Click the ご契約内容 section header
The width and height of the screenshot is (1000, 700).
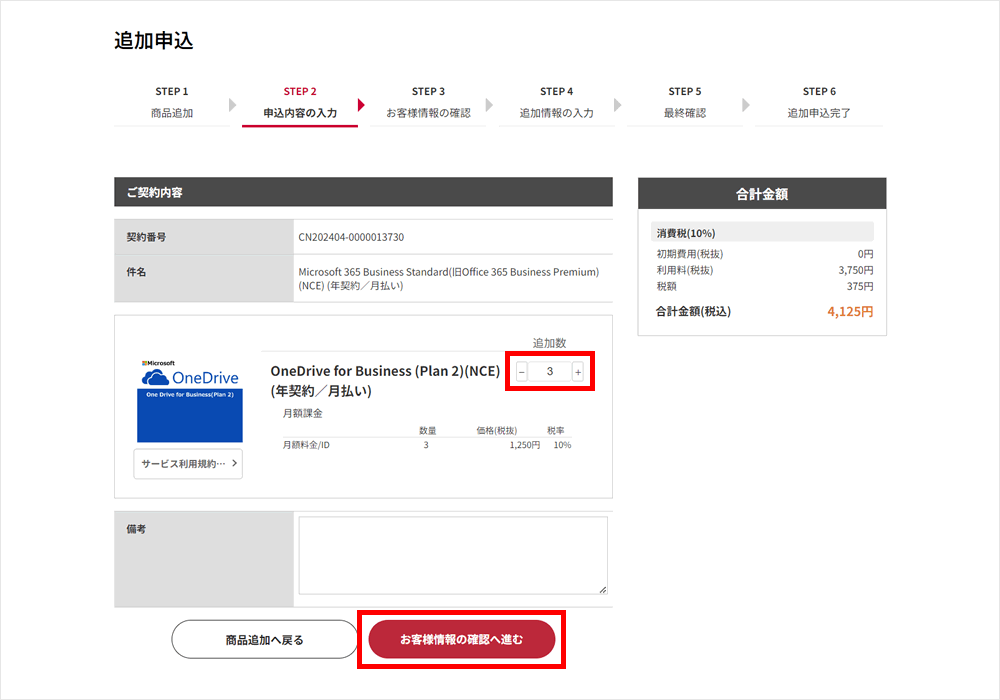pyautogui.click(x=364, y=192)
